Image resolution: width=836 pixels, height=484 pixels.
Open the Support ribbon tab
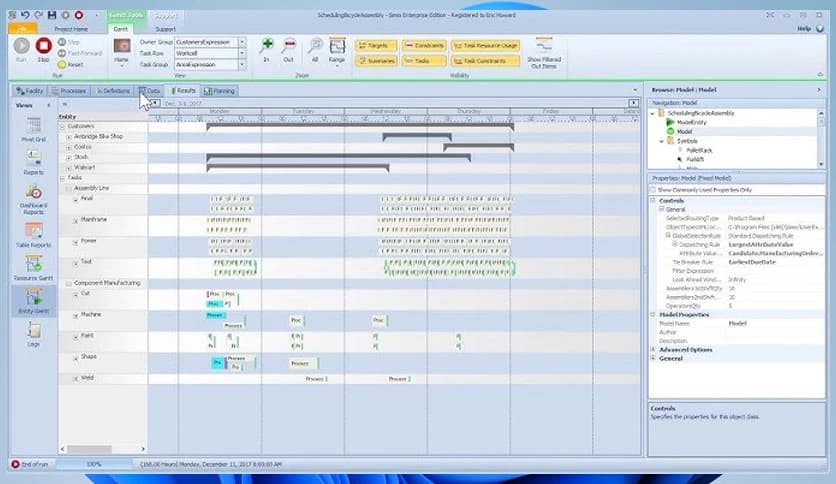pos(165,29)
